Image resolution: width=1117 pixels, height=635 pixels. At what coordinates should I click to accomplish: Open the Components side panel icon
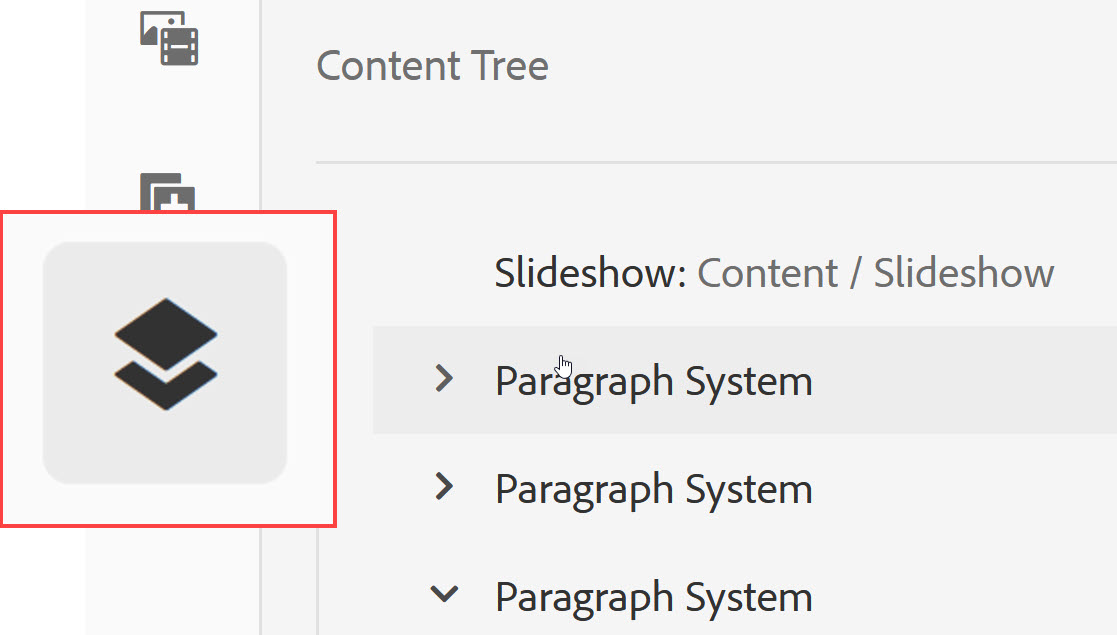(167, 192)
